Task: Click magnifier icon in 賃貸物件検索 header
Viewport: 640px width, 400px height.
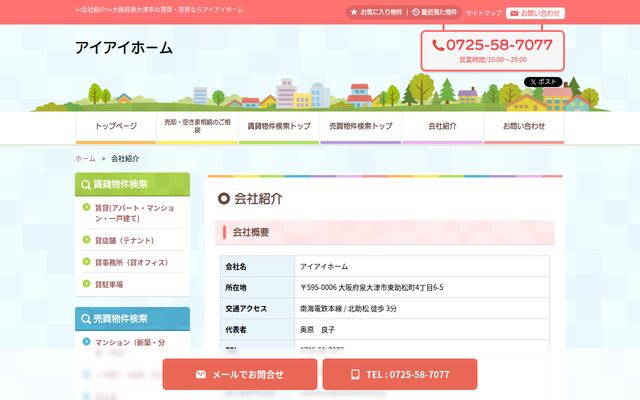Action: [x=85, y=184]
